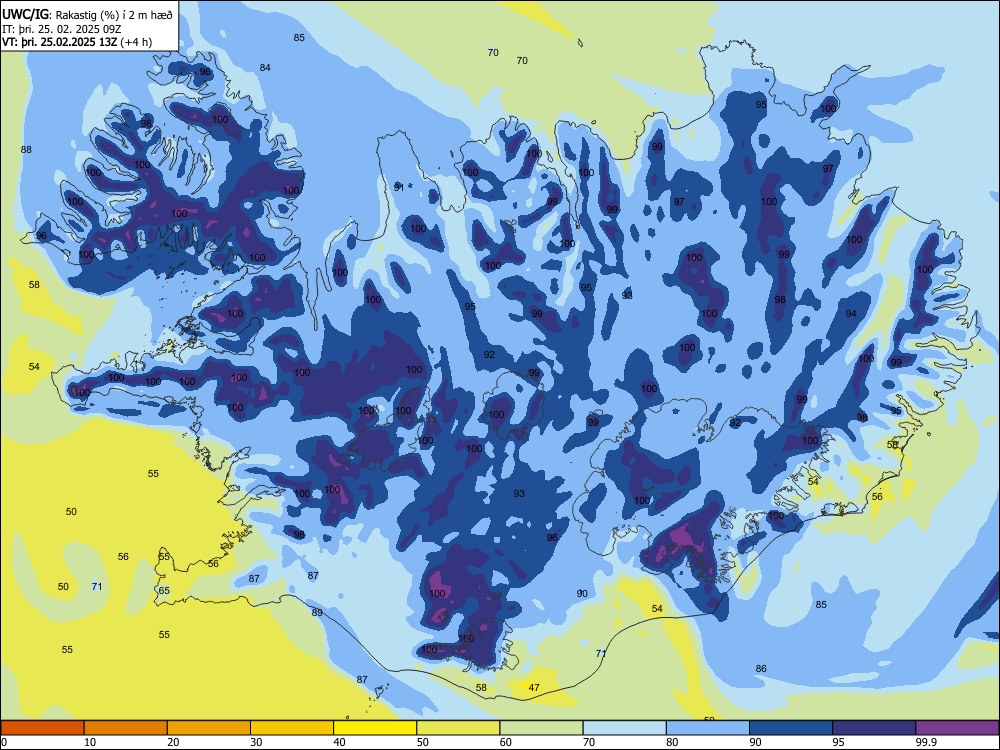Click the '84' humidity value on the map
1000x750 pixels.
[x=265, y=68]
